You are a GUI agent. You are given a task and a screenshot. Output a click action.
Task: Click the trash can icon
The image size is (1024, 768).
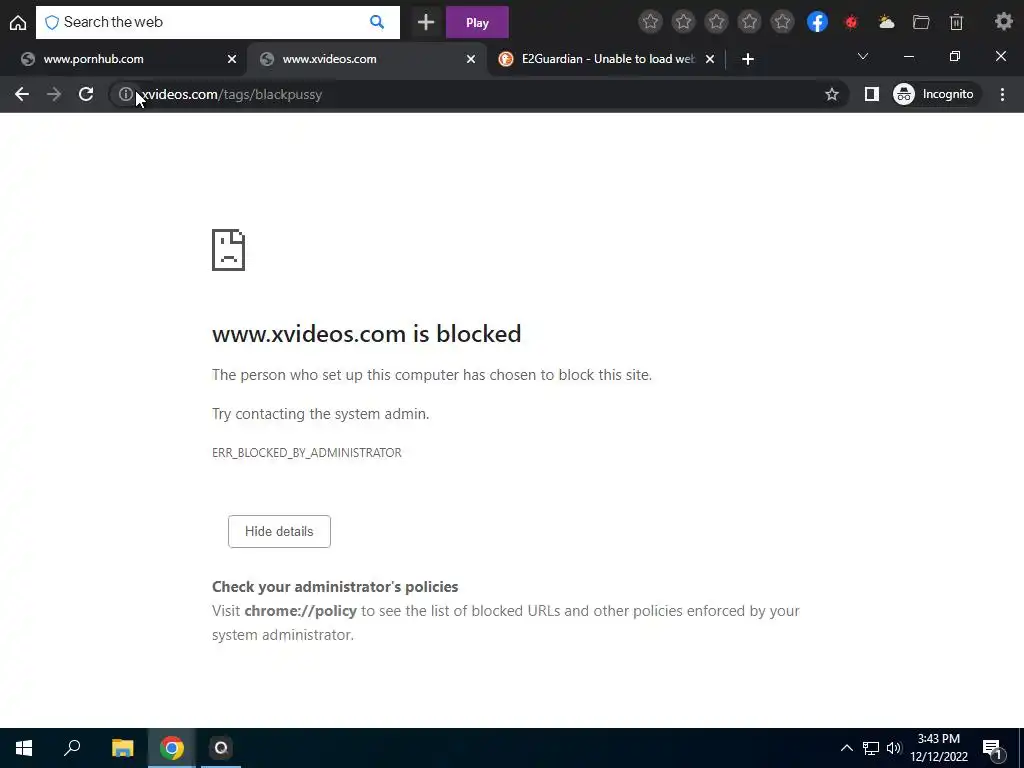(x=956, y=22)
